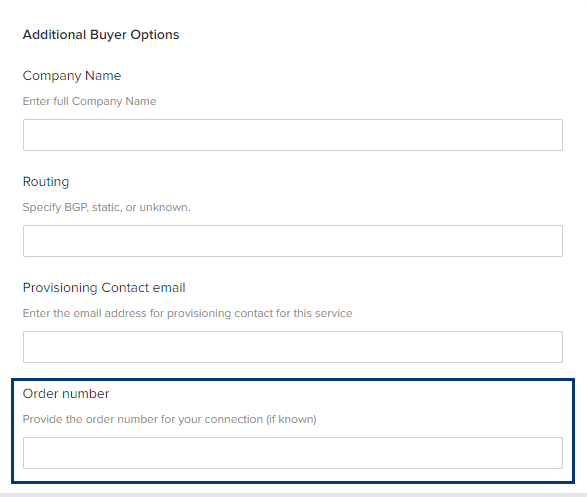The width and height of the screenshot is (587, 497).
Task: Click the 'Specify BGP, static, or unknown' hint
Action: 107,207
